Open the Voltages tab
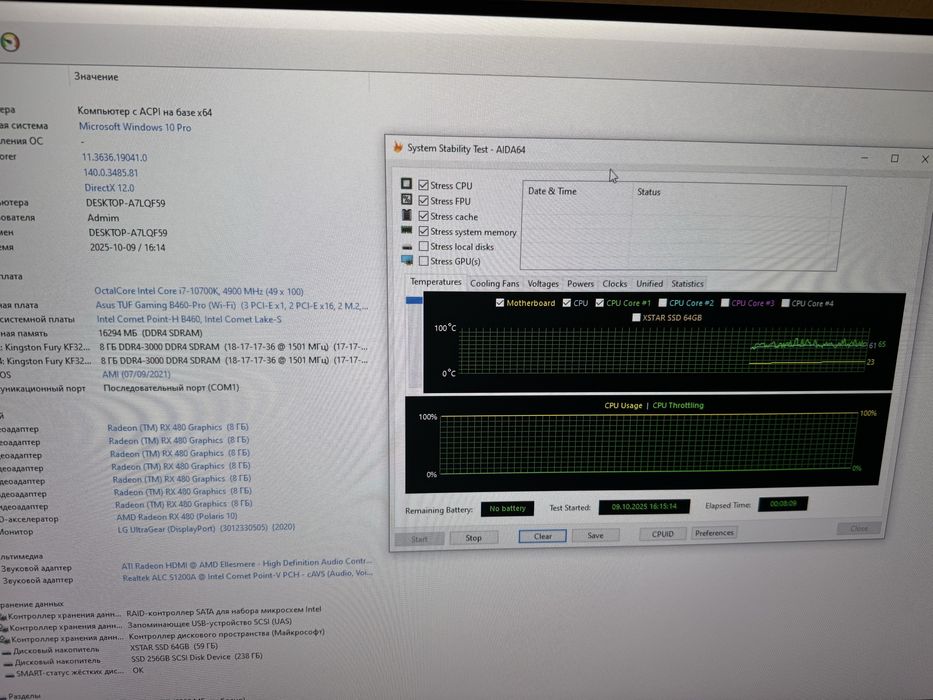933x700 pixels. click(x=543, y=284)
